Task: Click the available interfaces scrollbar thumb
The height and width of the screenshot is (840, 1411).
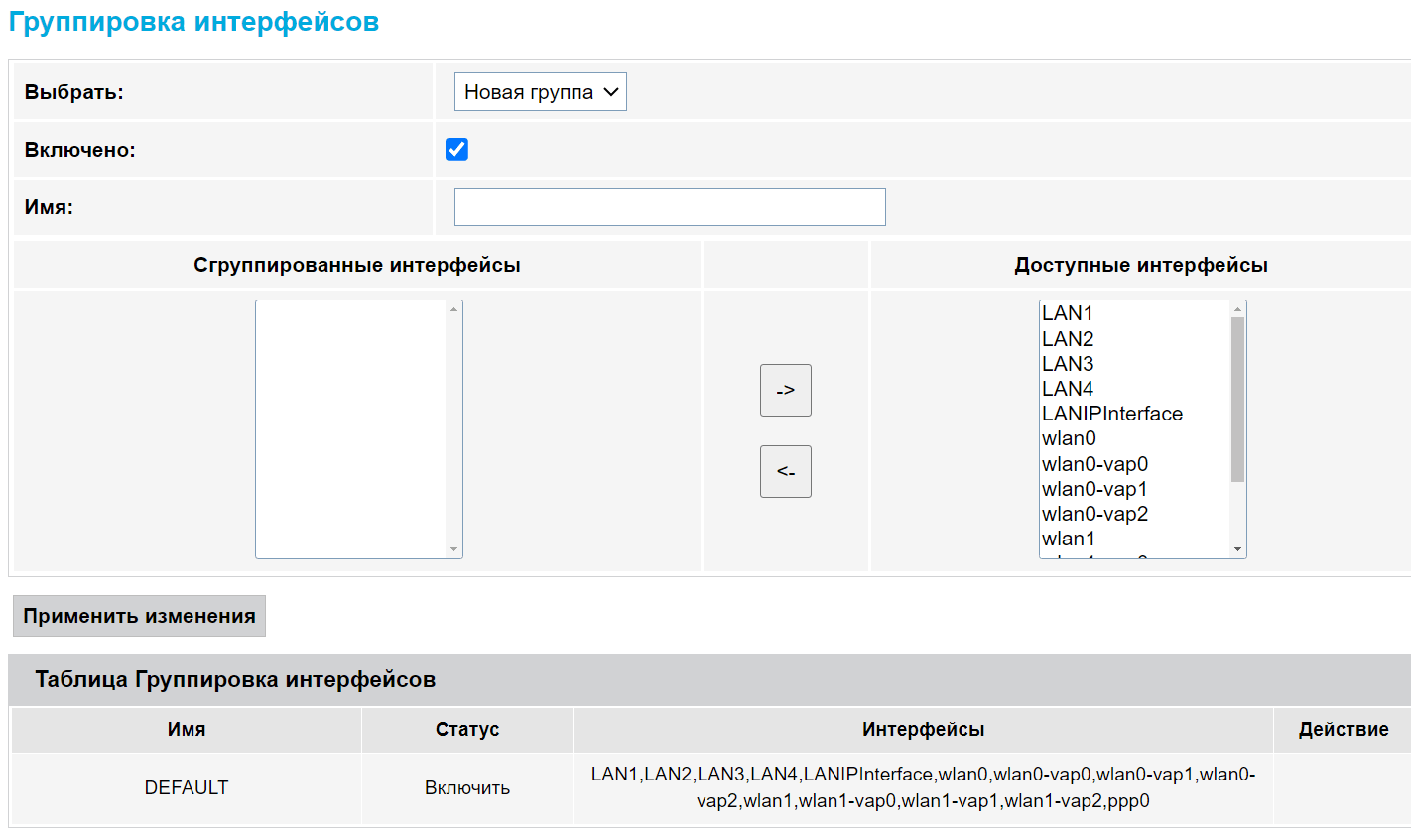Action: (x=1237, y=399)
